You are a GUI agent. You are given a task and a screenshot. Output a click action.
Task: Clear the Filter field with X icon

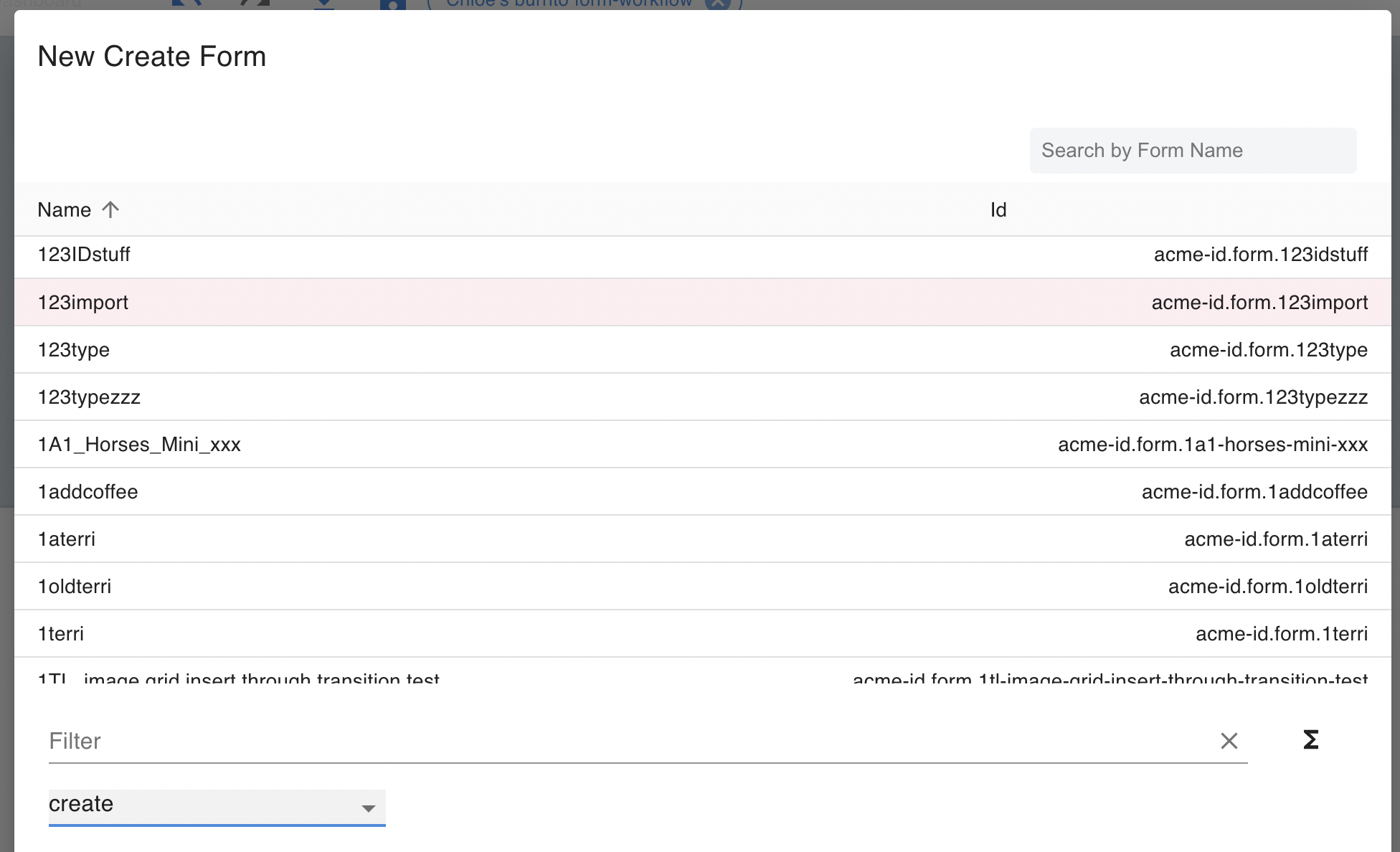point(1229,741)
